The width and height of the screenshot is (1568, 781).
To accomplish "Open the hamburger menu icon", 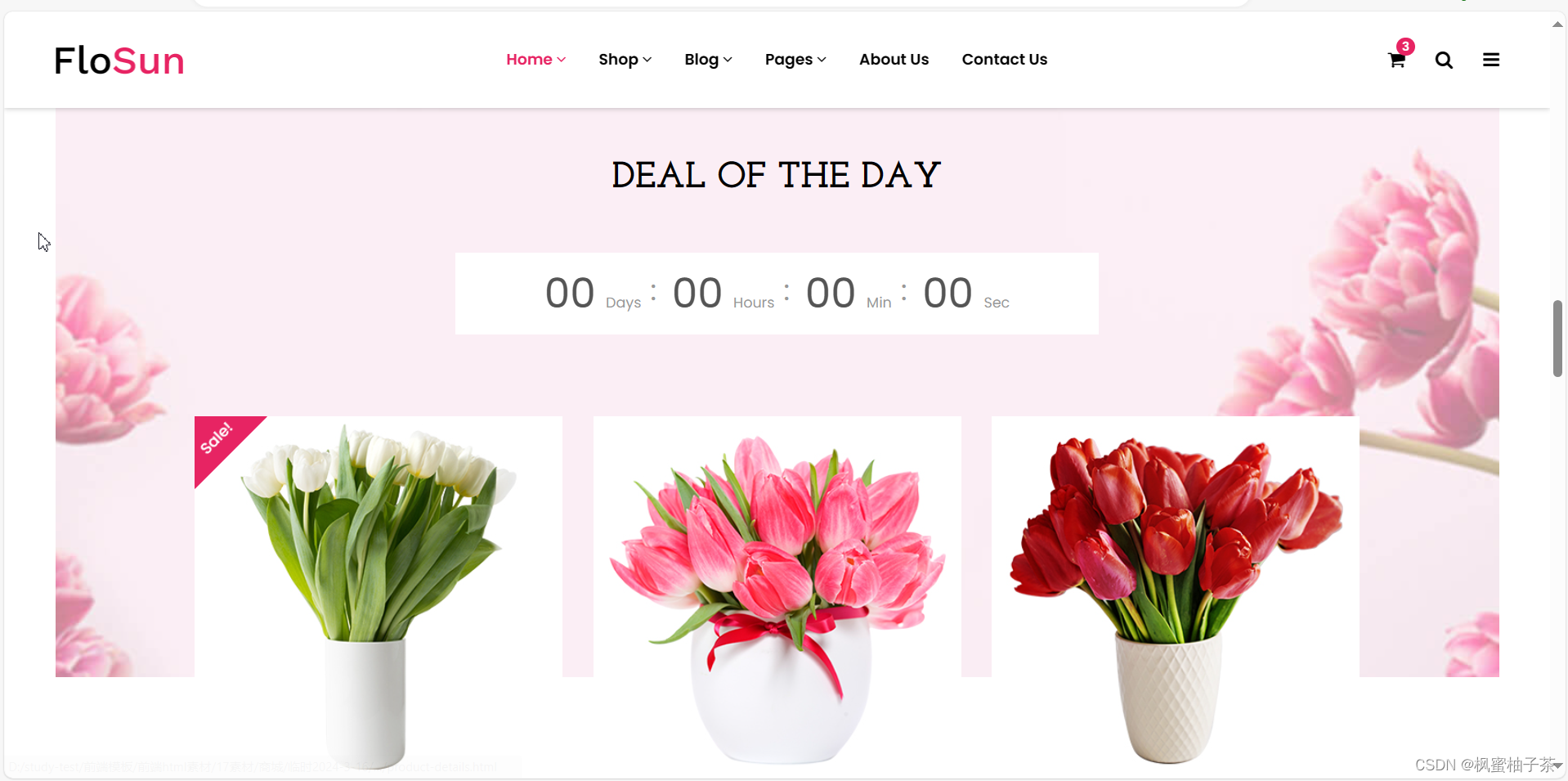I will coord(1491,60).
